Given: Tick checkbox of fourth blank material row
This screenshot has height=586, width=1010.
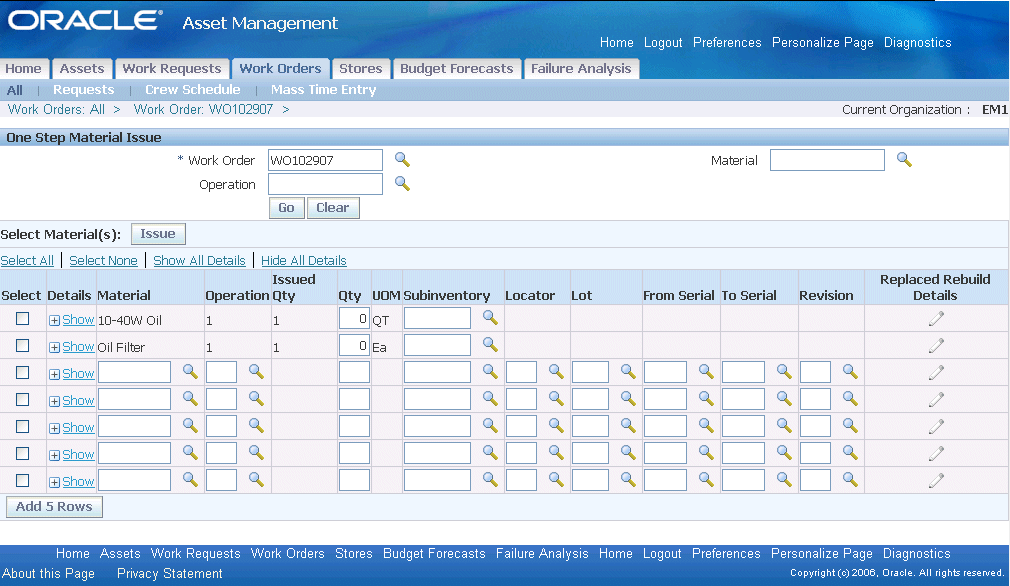Looking at the screenshot, I should coord(23,454).
